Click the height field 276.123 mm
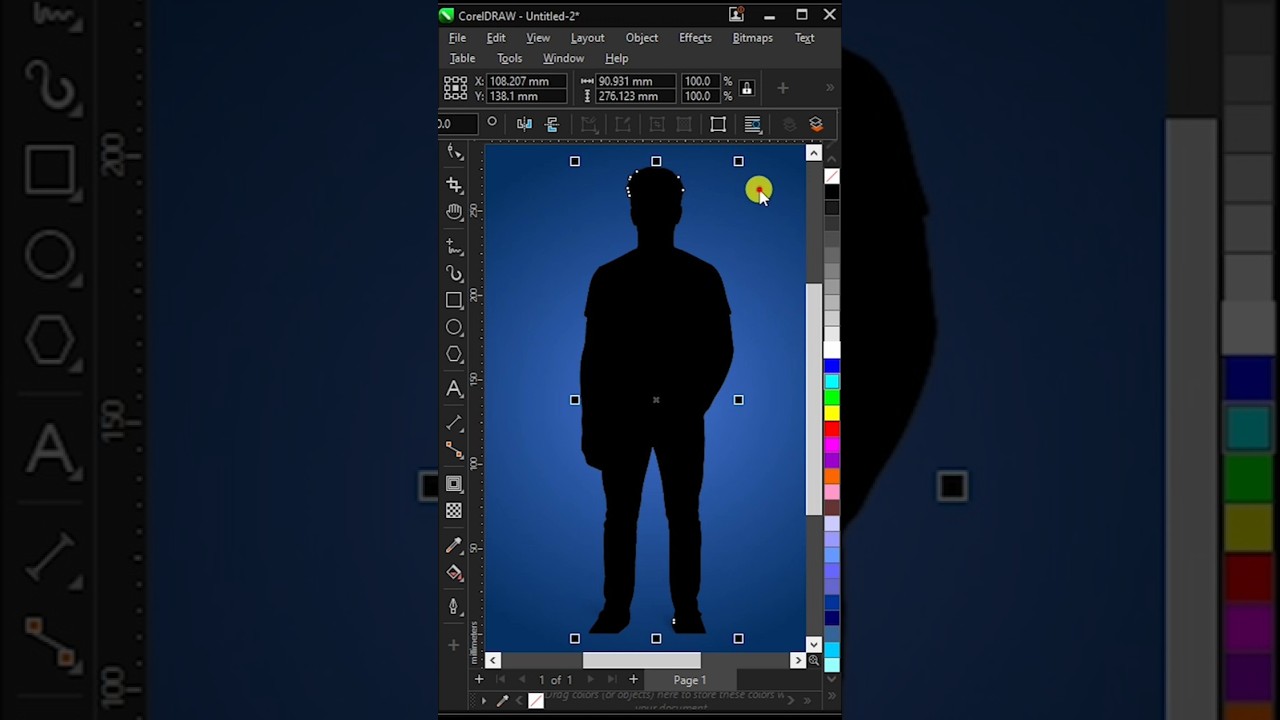 (x=635, y=96)
